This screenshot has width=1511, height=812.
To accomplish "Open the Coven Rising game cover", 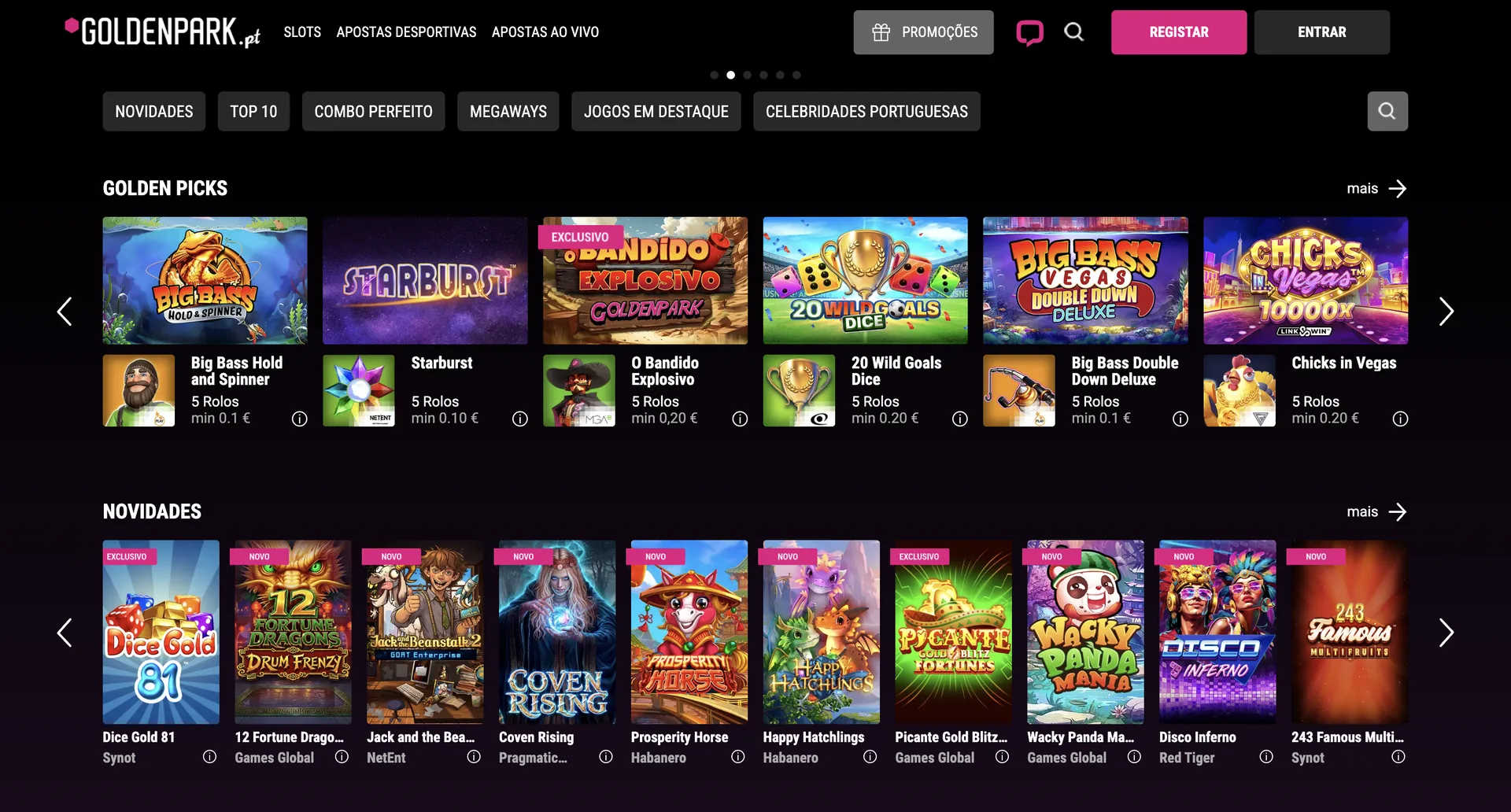I will (x=557, y=632).
